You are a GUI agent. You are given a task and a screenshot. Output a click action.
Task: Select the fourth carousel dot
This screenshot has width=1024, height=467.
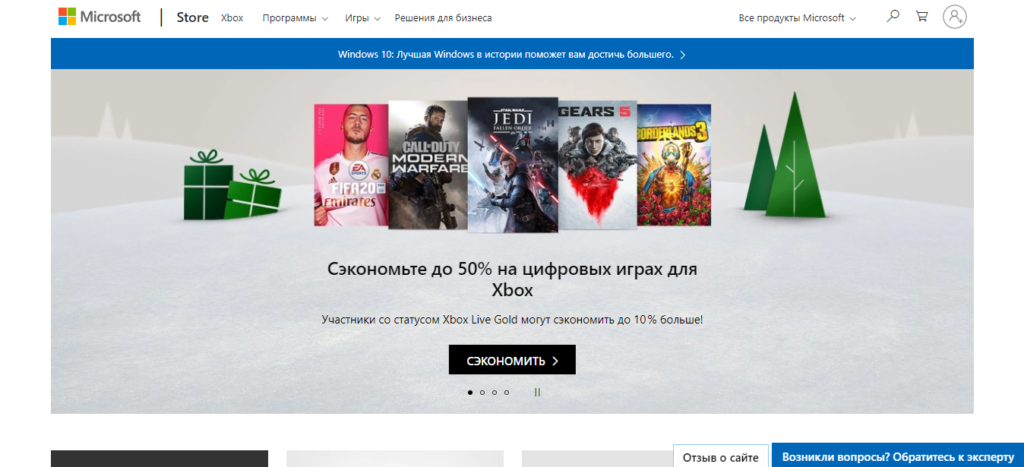(x=507, y=393)
